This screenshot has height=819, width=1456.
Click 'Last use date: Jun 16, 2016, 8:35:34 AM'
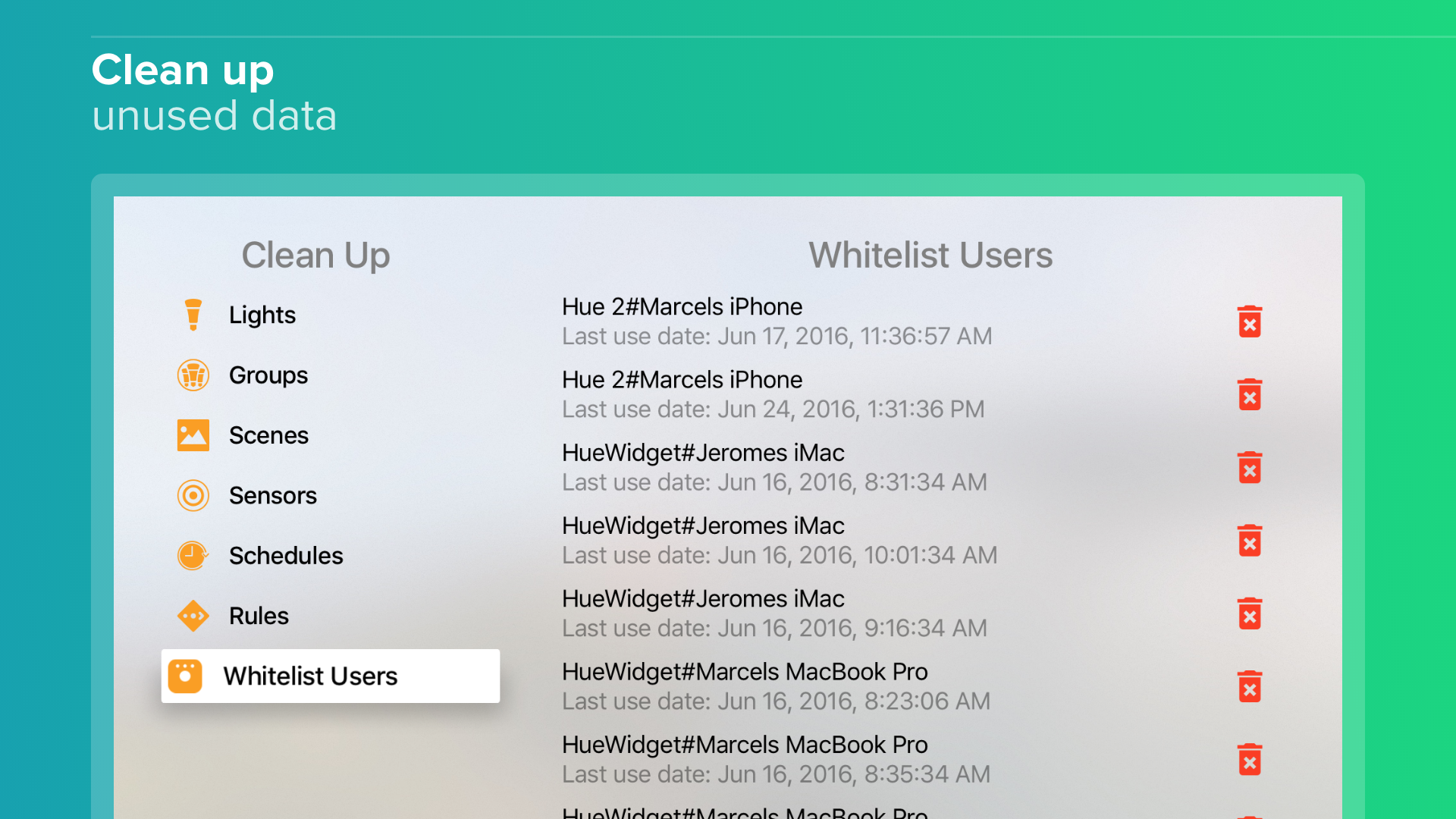(776, 773)
